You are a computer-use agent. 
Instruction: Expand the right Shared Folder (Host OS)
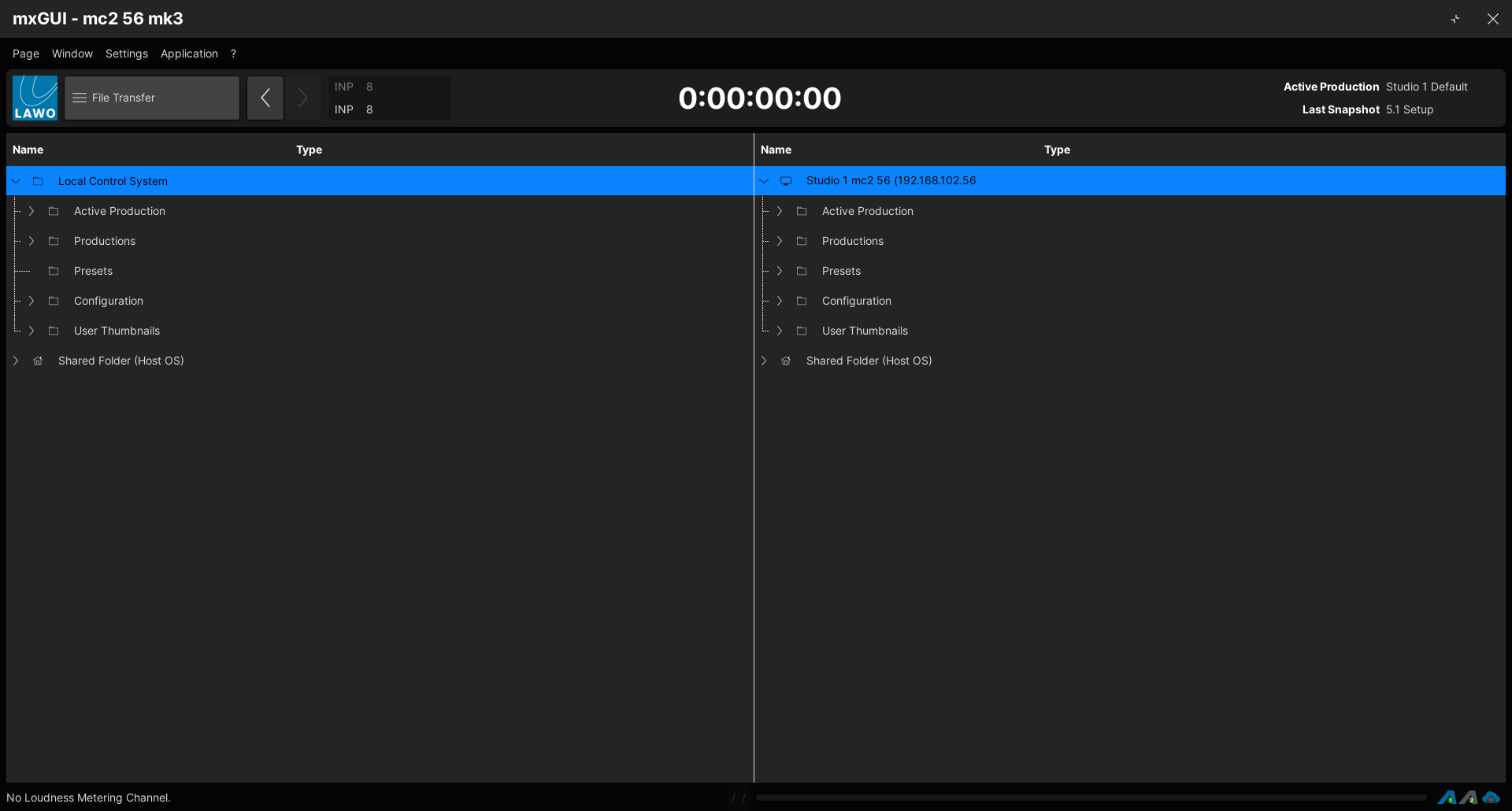click(764, 361)
